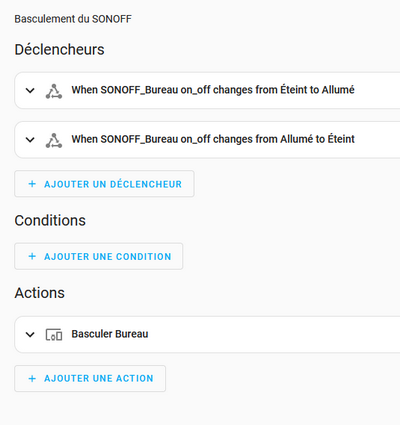Open trigger text 'changes from Éteint to Allumé'

pos(284,90)
